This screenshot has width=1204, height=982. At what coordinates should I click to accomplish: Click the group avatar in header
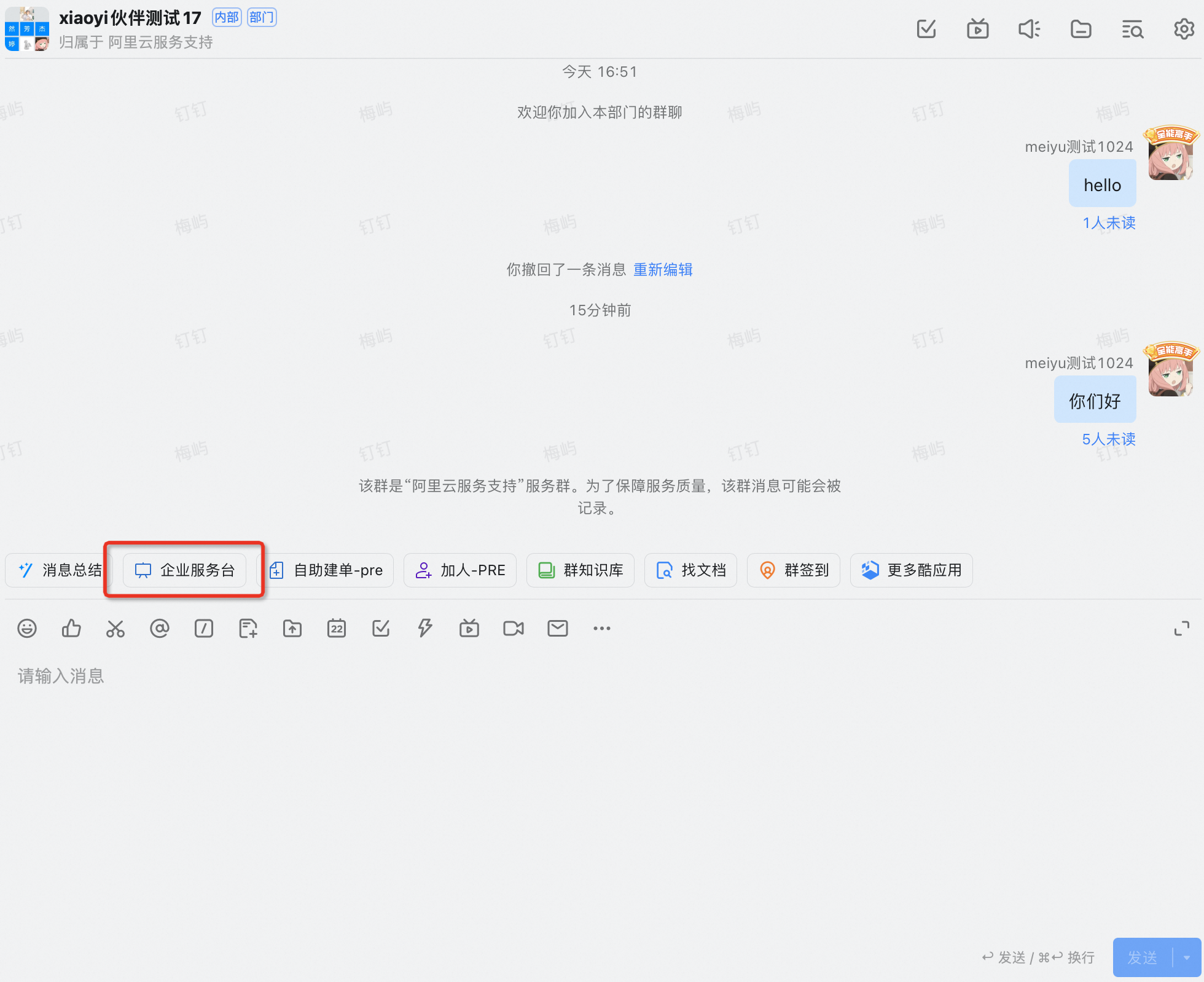27,29
